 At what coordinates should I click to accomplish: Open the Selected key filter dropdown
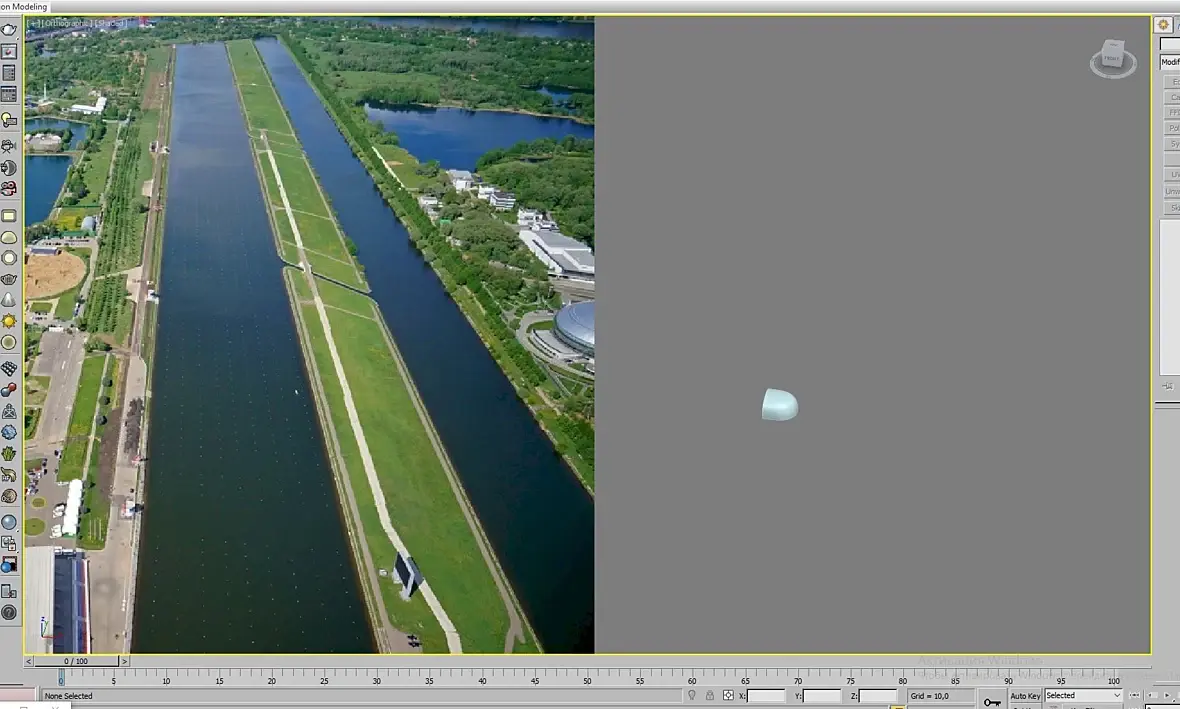1083,695
